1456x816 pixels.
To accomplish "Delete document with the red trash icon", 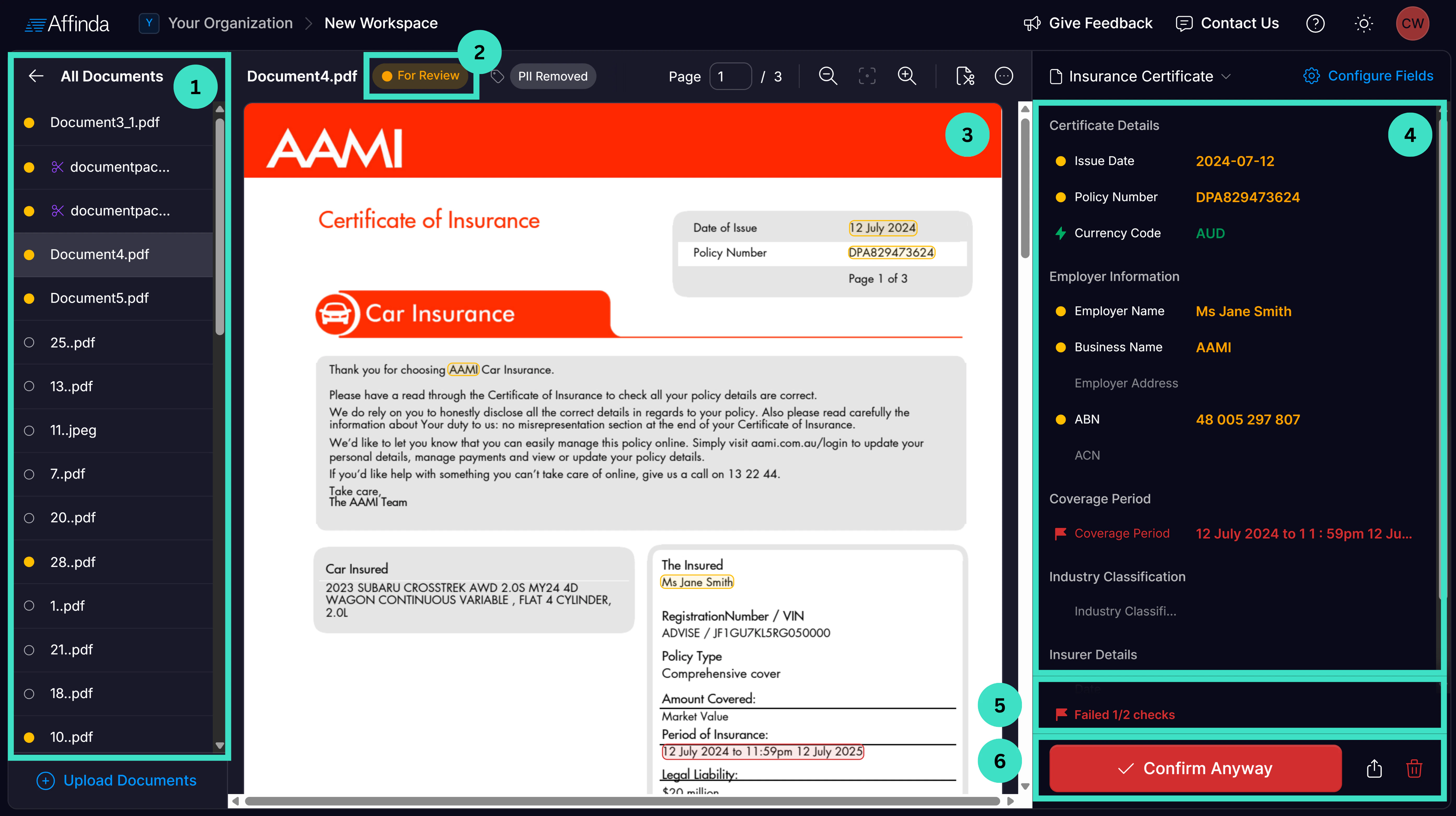I will (x=1414, y=768).
